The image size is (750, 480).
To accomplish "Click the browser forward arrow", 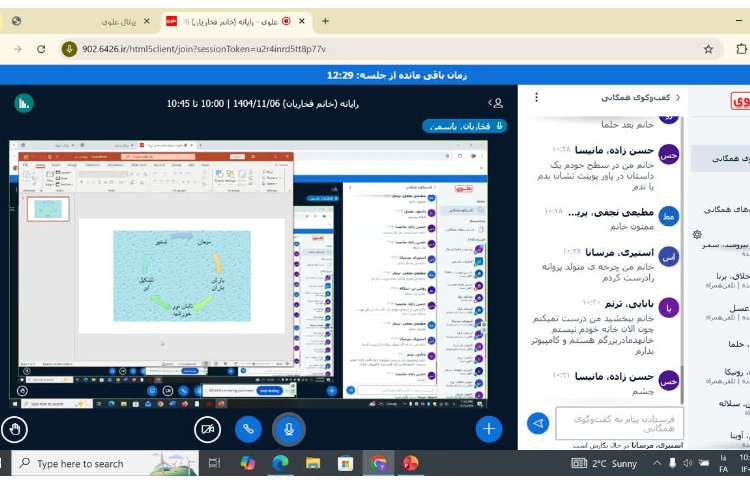I will click(18, 49).
